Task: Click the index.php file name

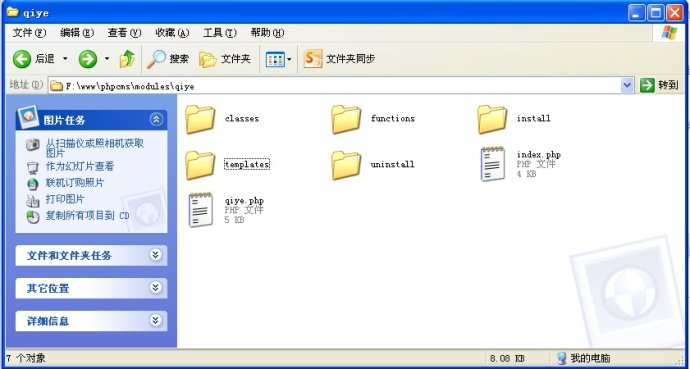Action: click(x=539, y=154)
